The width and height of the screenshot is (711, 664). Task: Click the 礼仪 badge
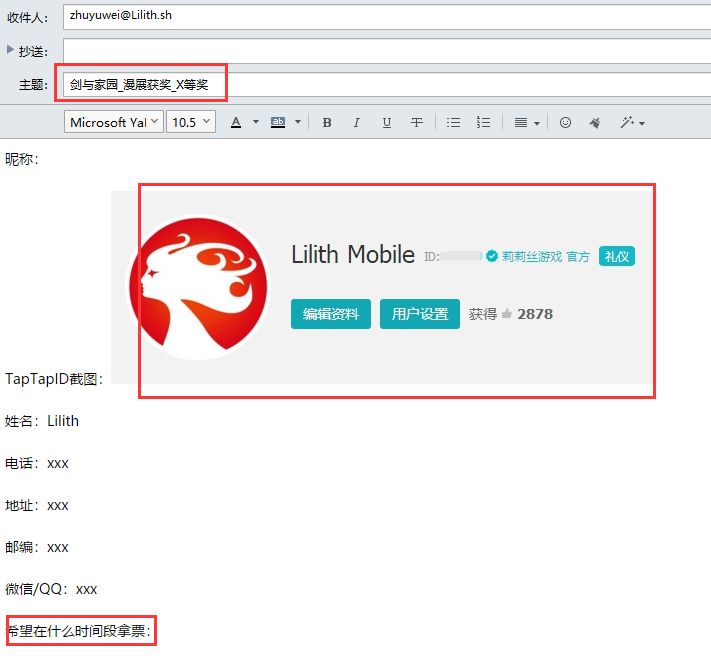pos(617,256)
